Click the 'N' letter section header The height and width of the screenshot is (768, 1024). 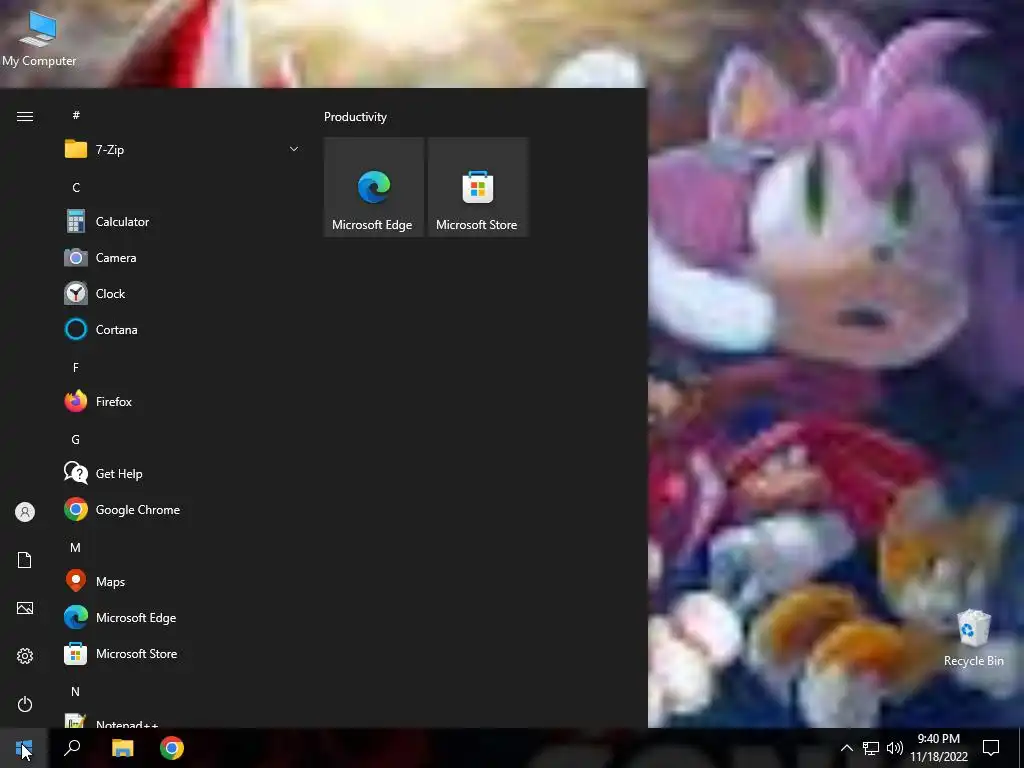76,692
